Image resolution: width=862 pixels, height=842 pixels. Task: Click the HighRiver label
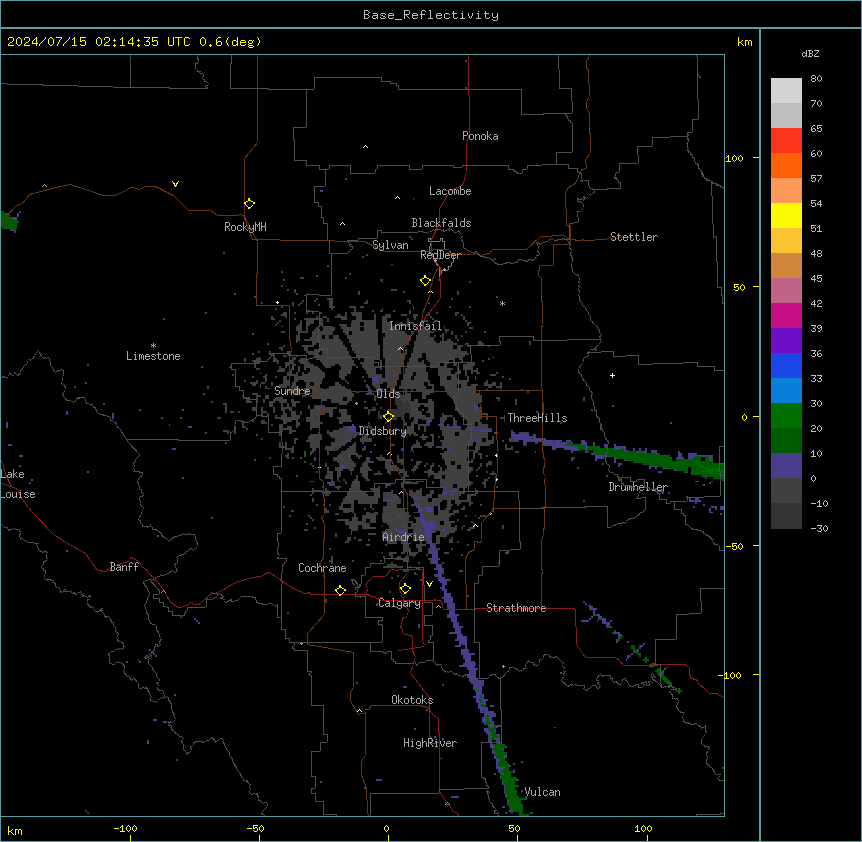point(430,743)
